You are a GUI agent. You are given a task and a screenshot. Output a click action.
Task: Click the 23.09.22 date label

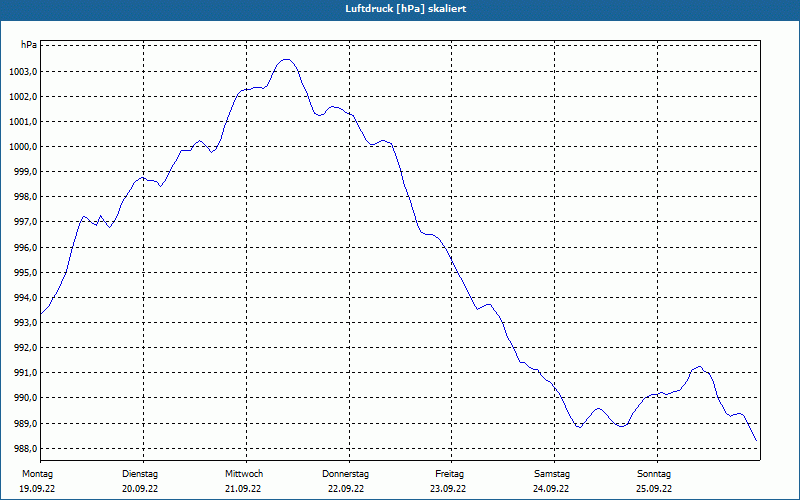click(x=448, y=489)
